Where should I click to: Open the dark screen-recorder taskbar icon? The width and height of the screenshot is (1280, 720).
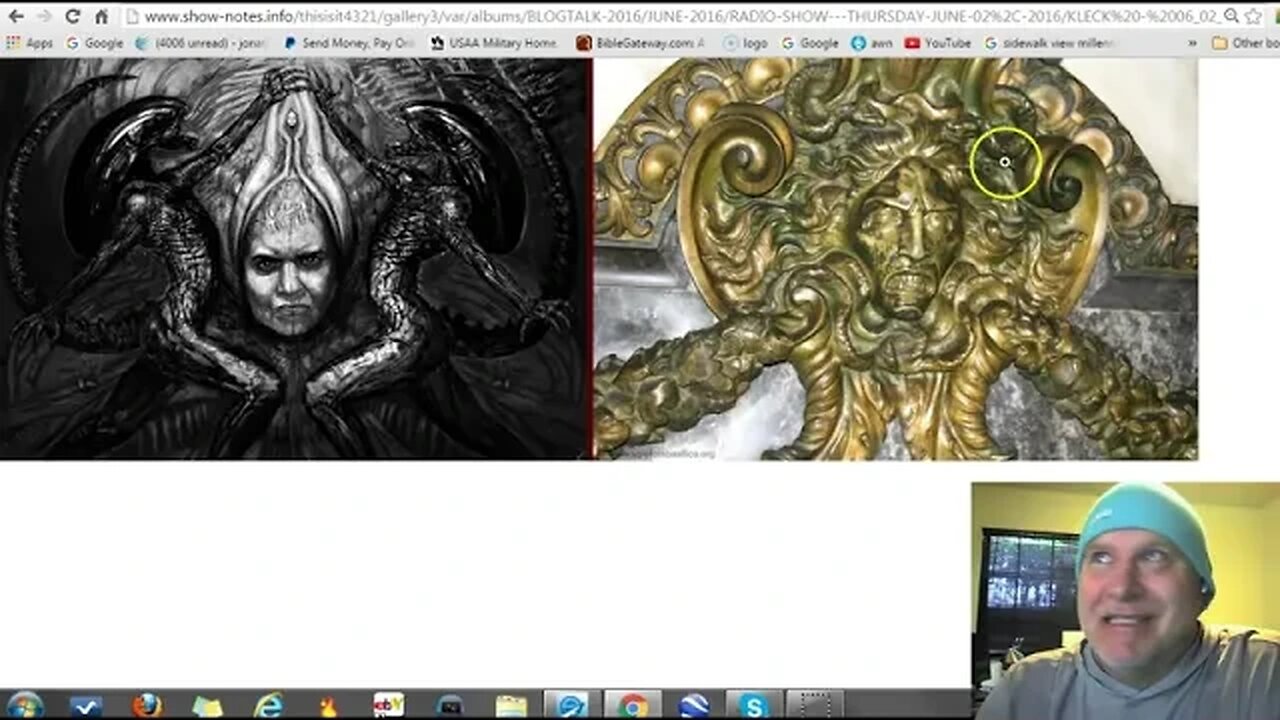coord(450,705)
